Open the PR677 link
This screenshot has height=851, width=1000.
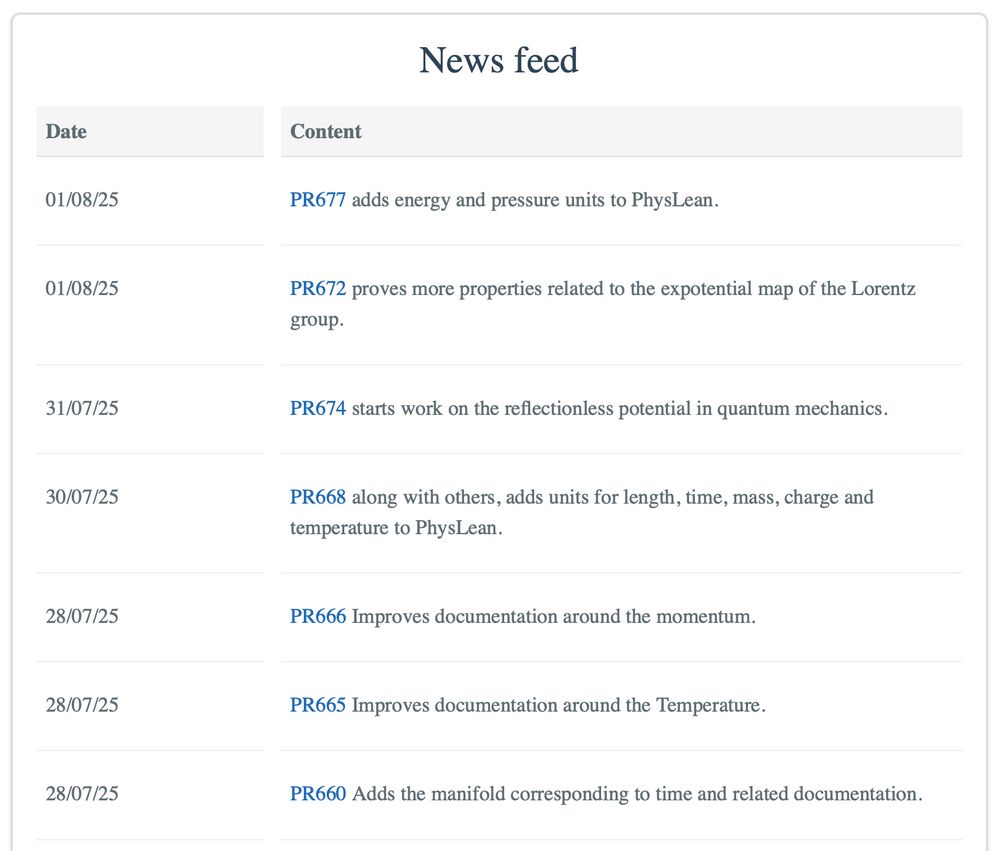tap(318, 200)
